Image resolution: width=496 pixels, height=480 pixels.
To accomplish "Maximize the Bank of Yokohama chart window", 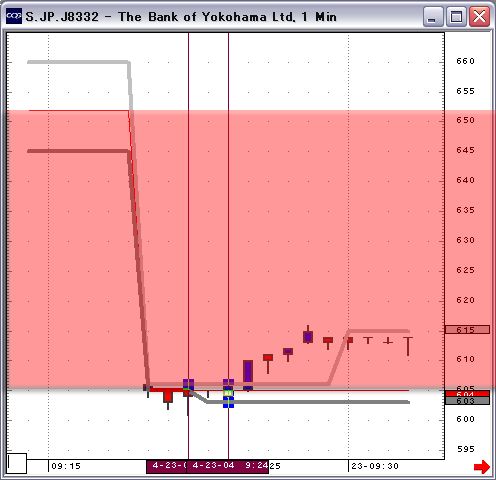I will pos(456,16).
